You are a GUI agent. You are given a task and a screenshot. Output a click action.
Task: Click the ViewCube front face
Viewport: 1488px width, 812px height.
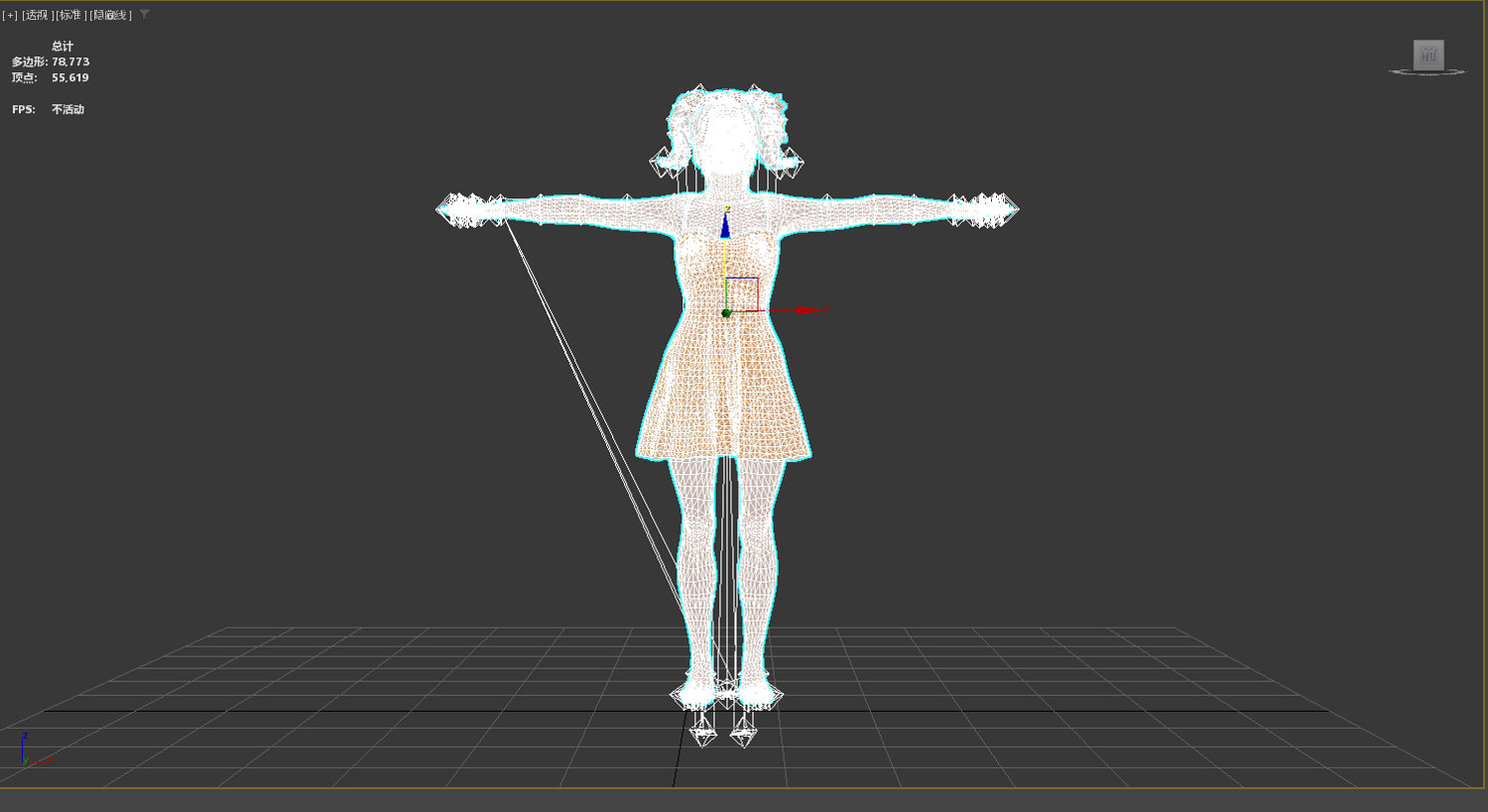coord(1428,55)
